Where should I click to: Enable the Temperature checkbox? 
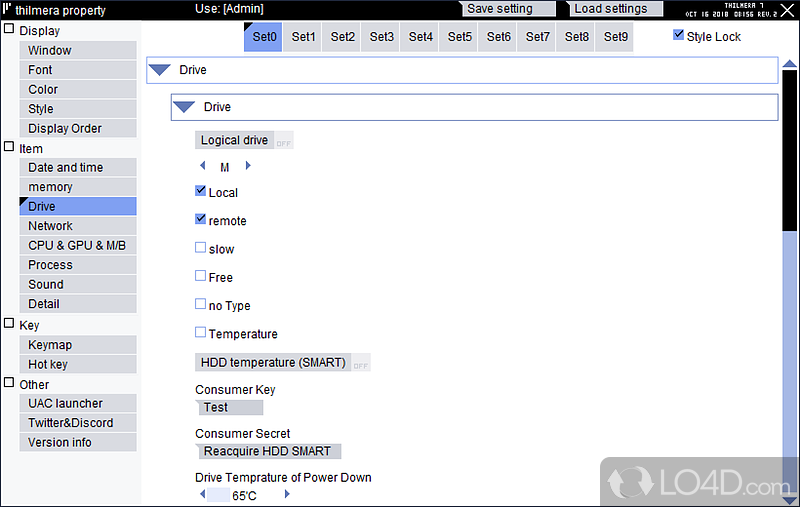201,333
